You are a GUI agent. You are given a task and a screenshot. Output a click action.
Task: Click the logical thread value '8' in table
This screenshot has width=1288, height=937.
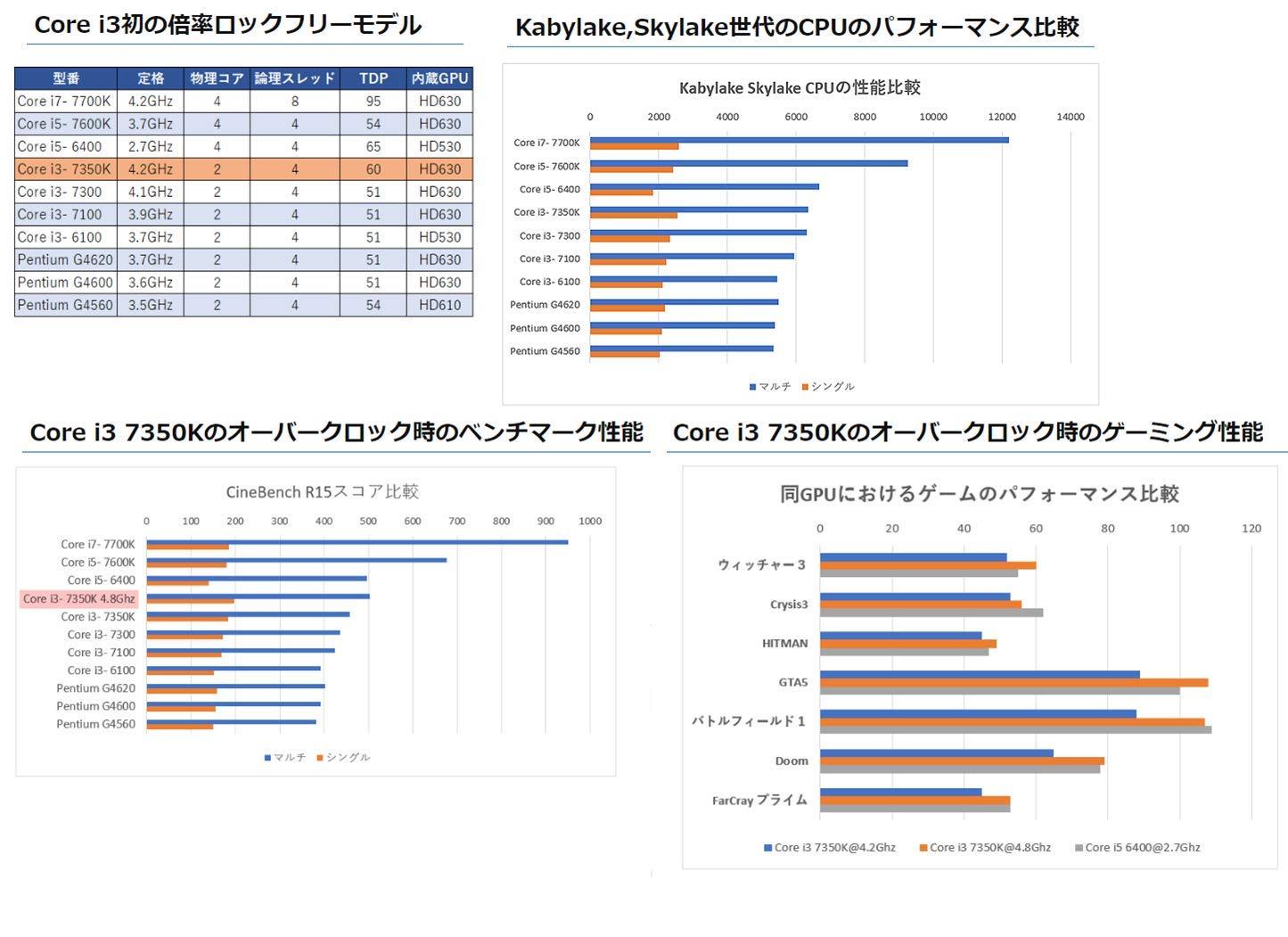click(x=295, y=102)
